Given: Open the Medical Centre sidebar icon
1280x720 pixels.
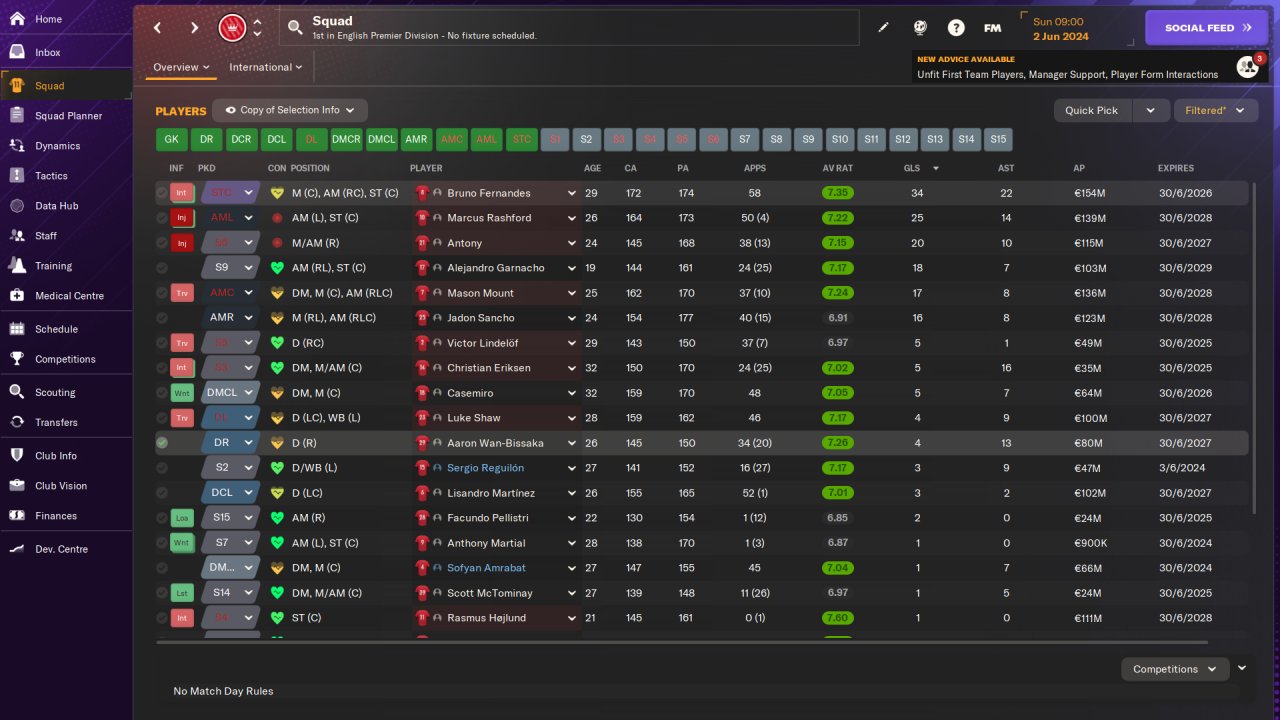Looking at the screenshot, I should [x=17, y=296].
